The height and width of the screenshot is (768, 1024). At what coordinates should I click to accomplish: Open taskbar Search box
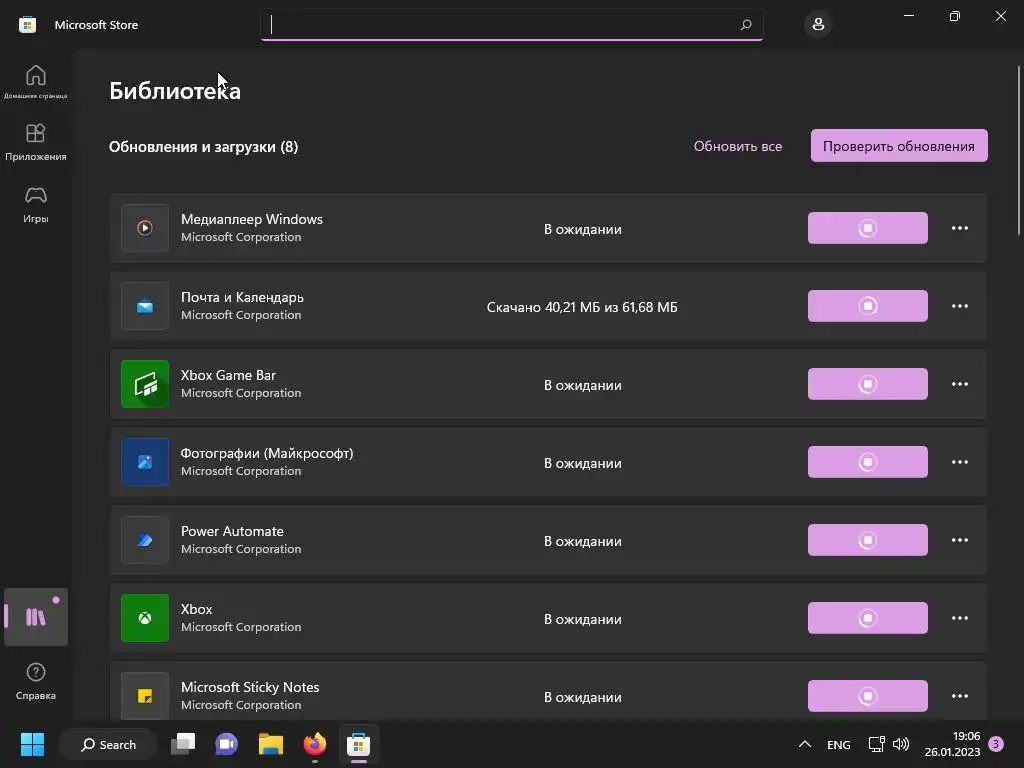point(108,744)
